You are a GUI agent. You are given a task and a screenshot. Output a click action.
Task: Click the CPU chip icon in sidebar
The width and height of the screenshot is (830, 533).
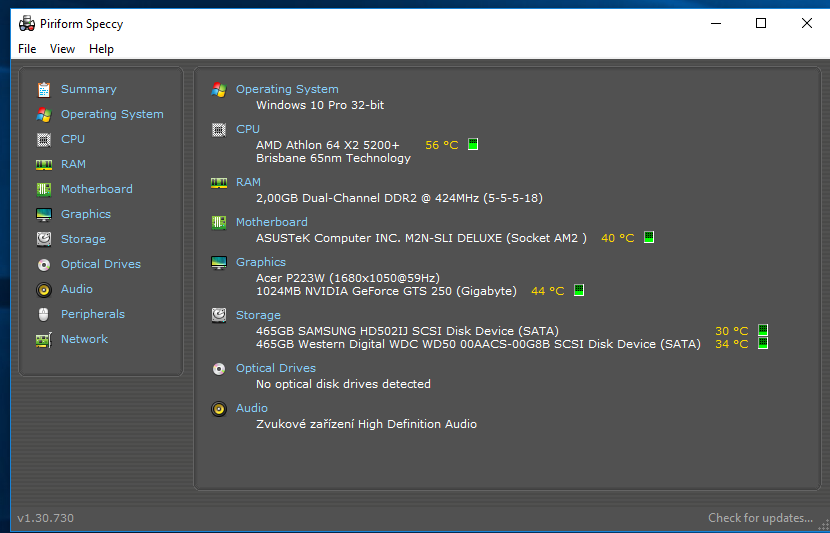[x=43, y=139]
